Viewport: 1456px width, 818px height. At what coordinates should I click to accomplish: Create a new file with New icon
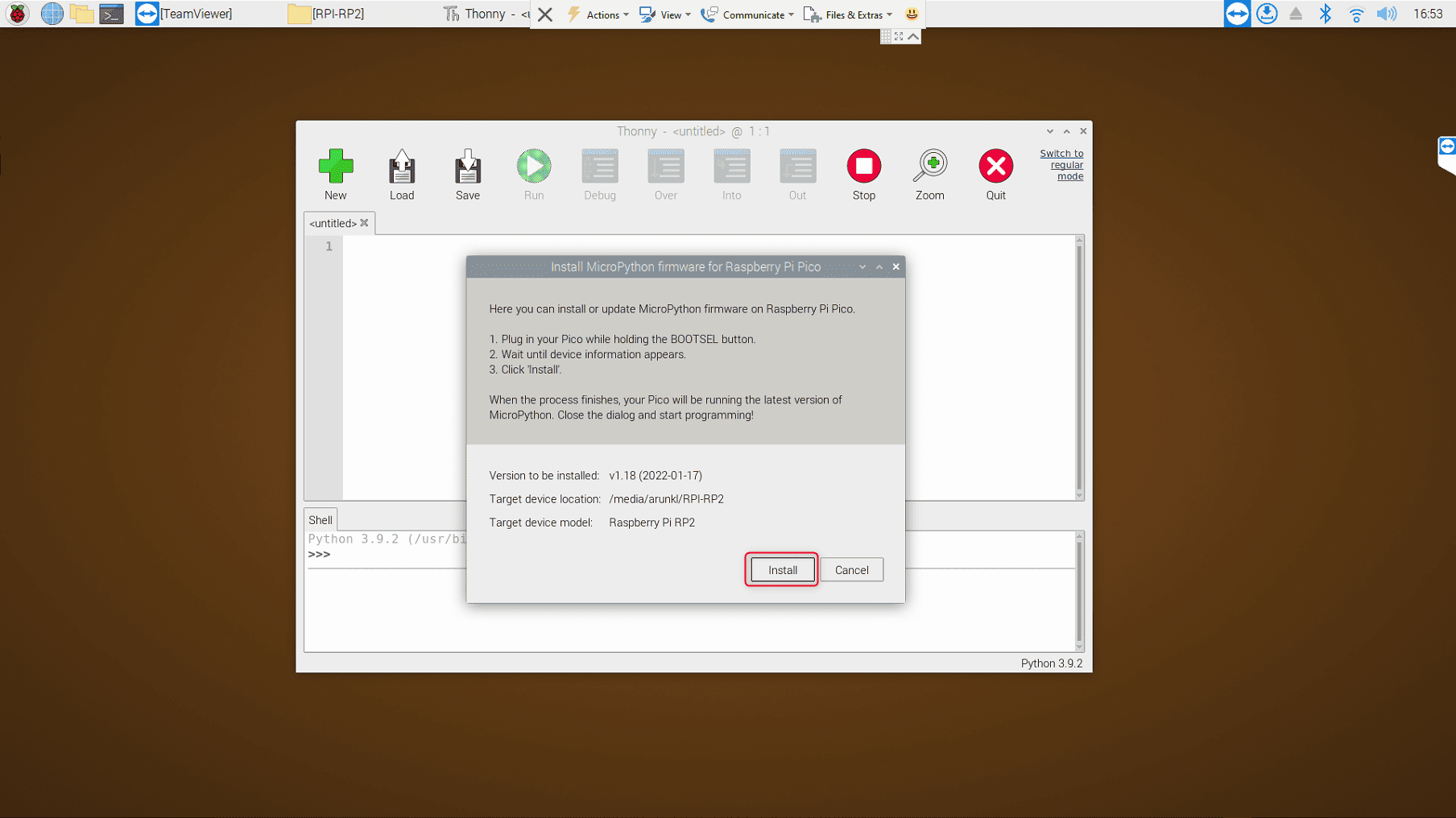coord(336,167)
